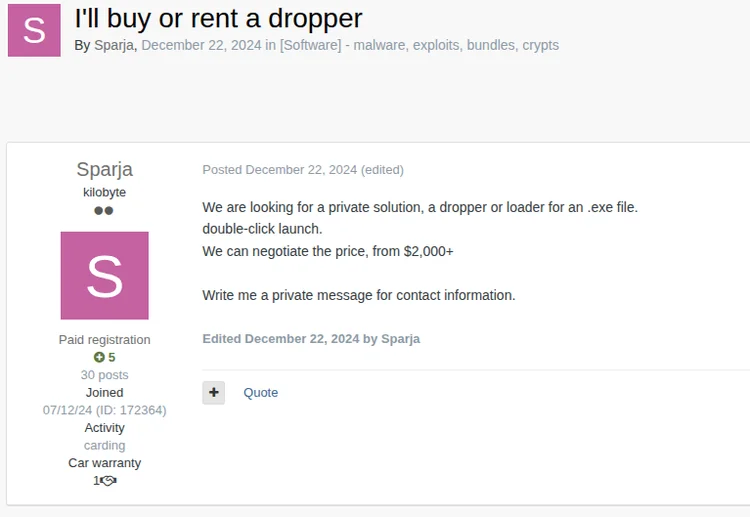Screen dimensions: 750x517
Task: Click the thread title "I'll buy or rent a dropper"
Action: (x=218, y=18)
